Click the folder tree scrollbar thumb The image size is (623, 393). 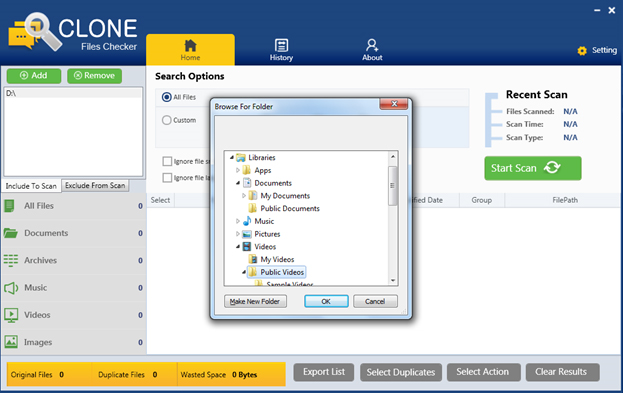[393, 186]
